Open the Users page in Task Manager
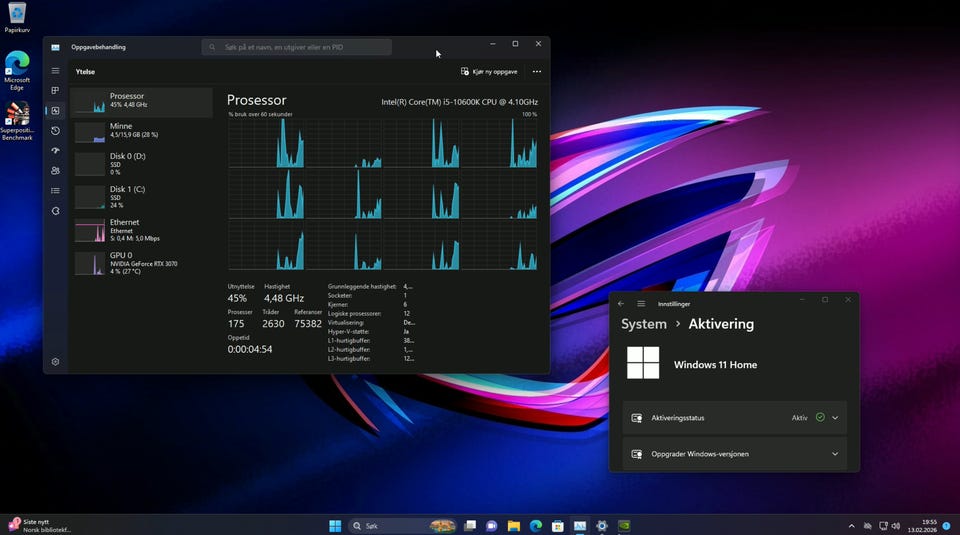Viewport: 960px width, 535px height. (x=55, y=171)
